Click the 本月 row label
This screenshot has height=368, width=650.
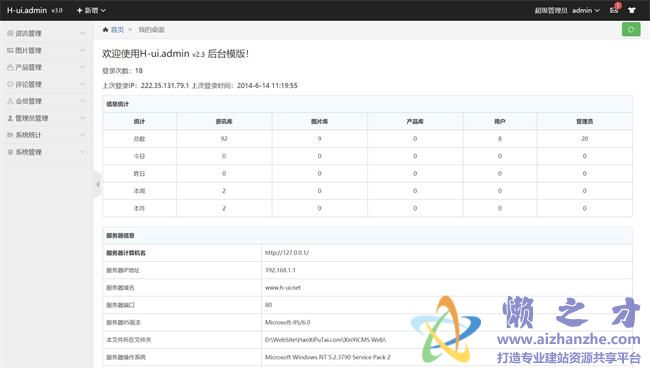[x=139, y=208]
